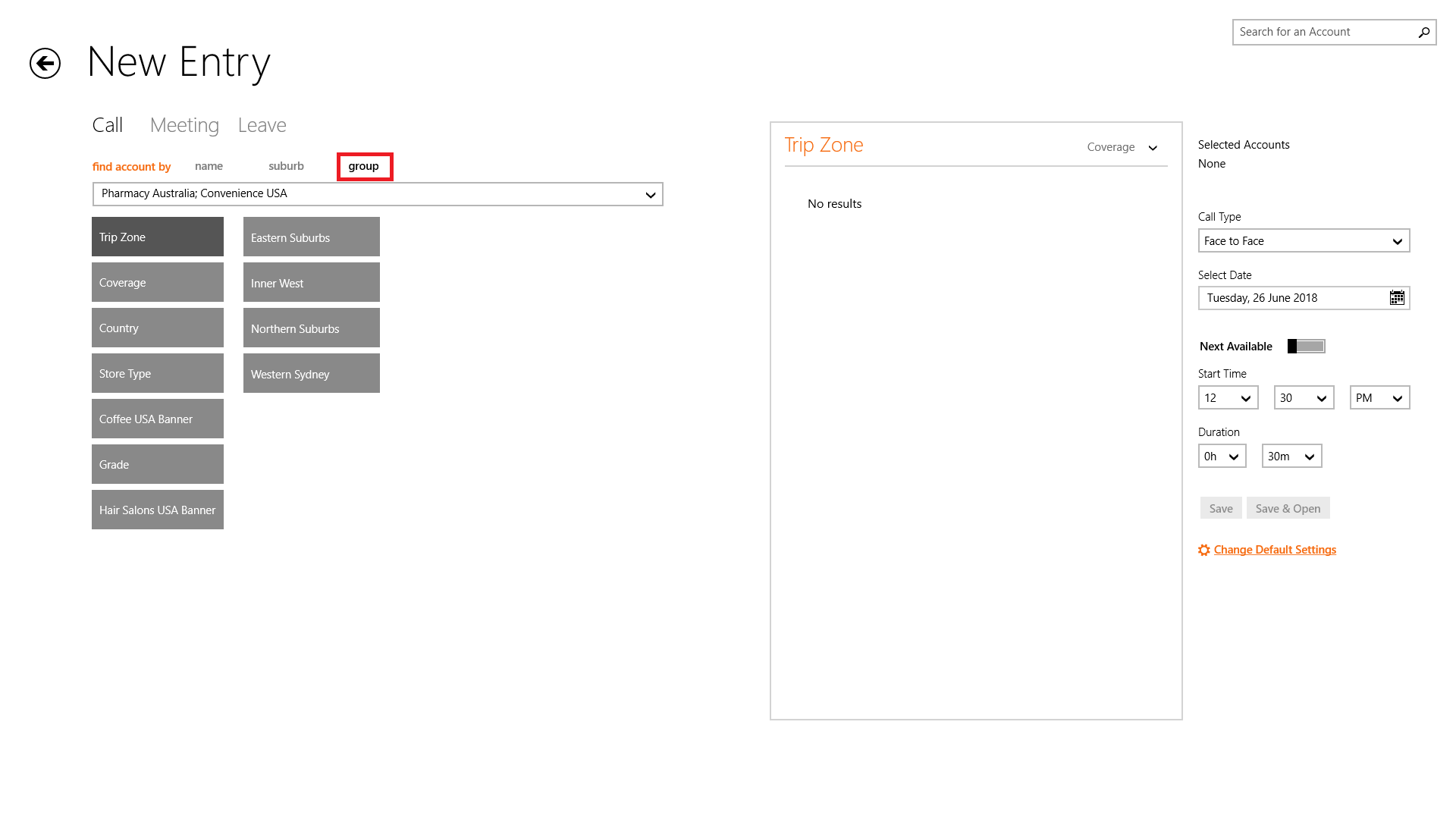
Task: Find account by suburb
Action: tap(286, 166)
